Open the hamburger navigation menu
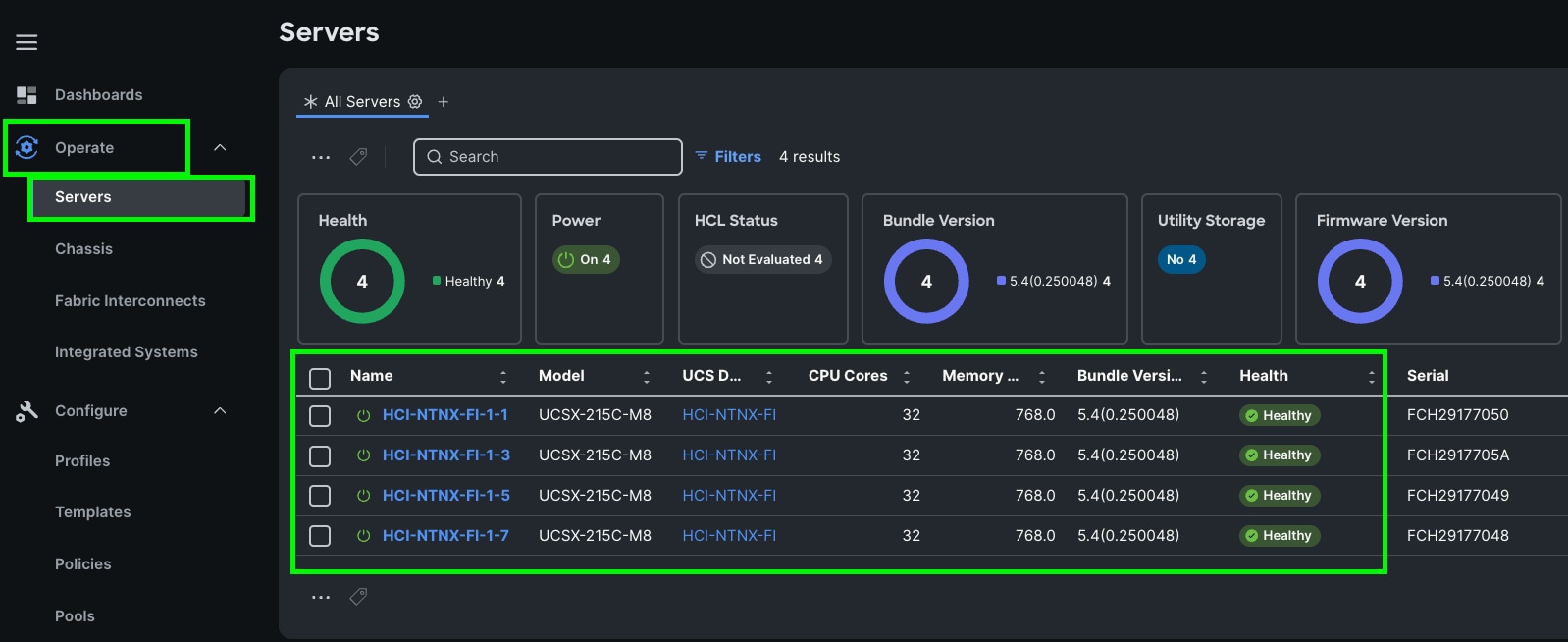1568x642 pixels. point(26,42)
